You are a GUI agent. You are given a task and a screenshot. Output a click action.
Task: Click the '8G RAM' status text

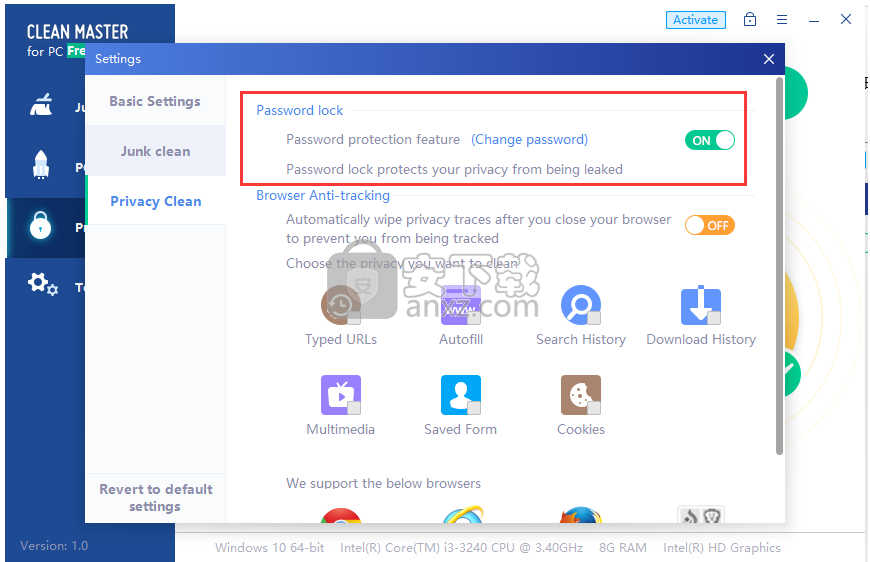[623, 548]
